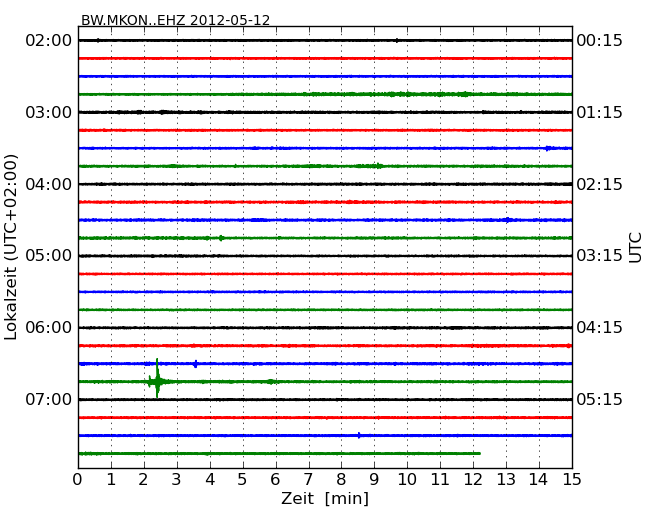Click x-axis tick label 5

[x=243, y=480]
